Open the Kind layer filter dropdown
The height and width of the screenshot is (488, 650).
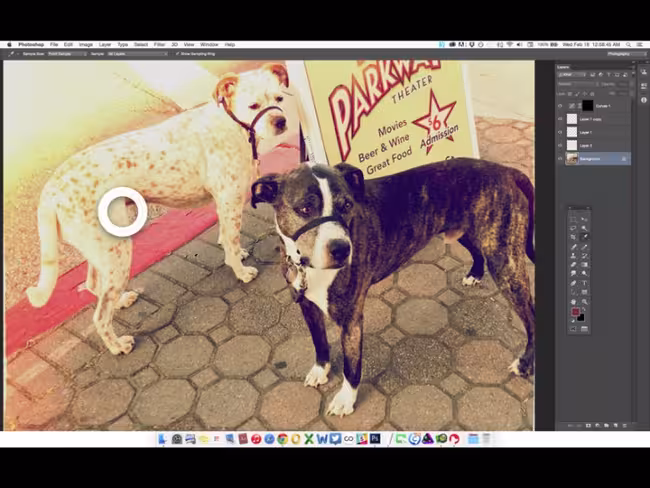click(x=572, y=75)
